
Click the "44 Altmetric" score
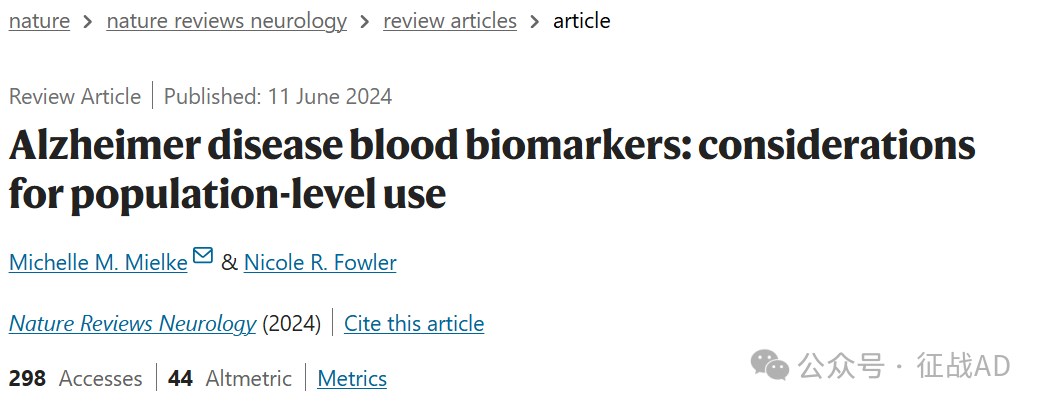click(x=230, y=379)
